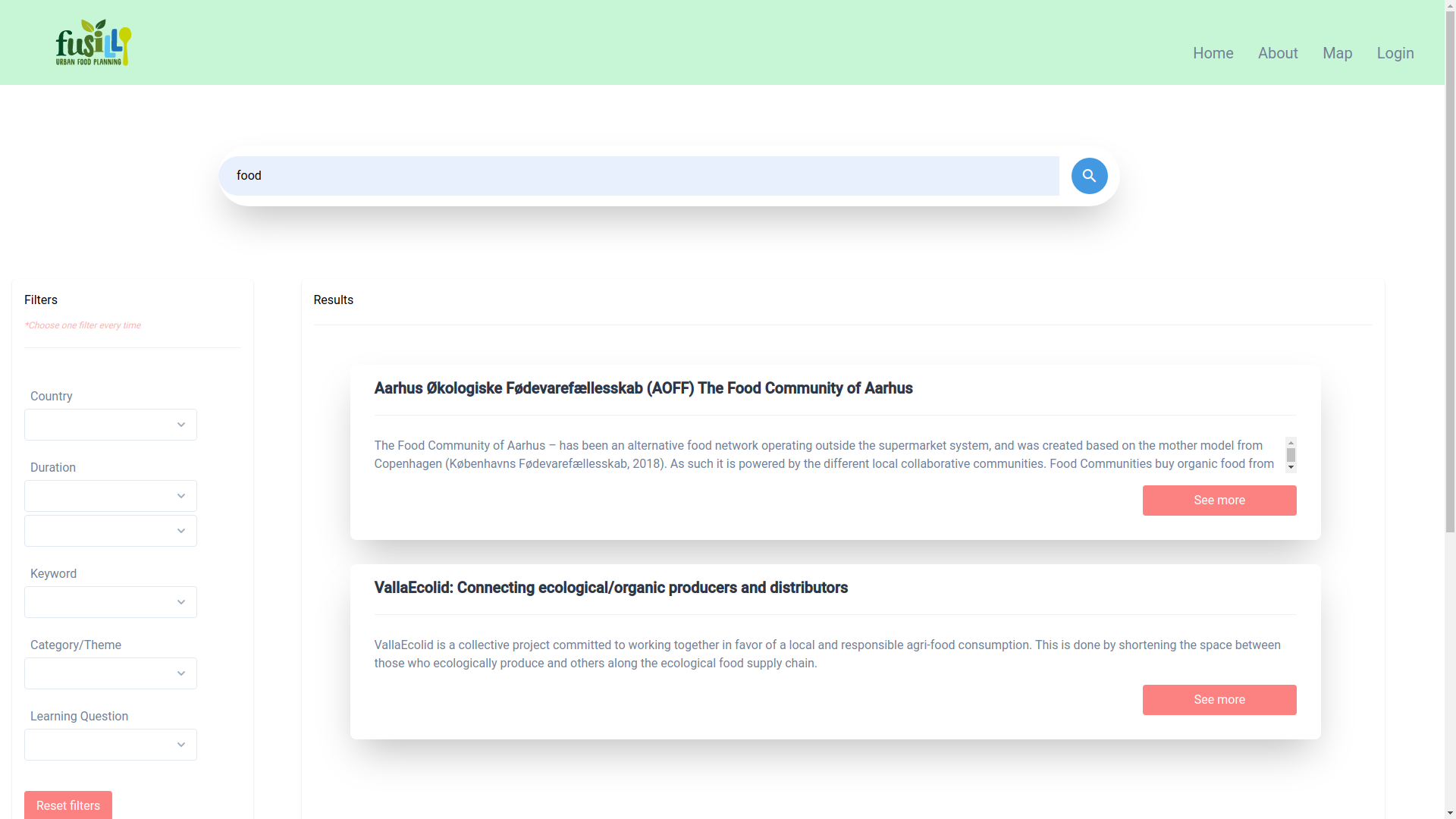
Task: Expand second Duration stepper control
Action: [181, 530]
